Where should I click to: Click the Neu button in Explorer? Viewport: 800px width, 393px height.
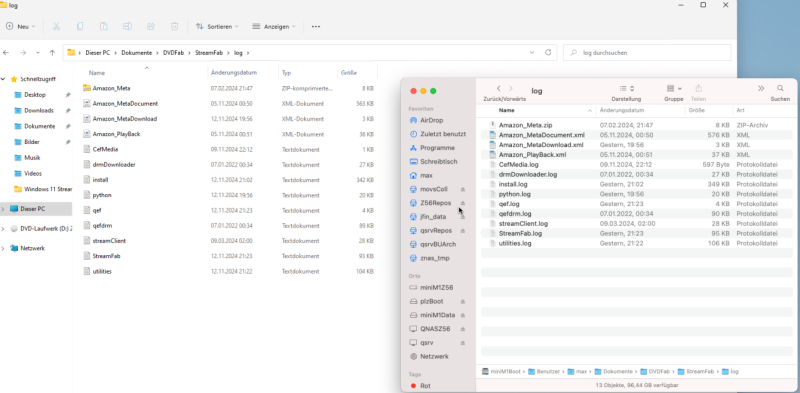[x=20, y=26]
